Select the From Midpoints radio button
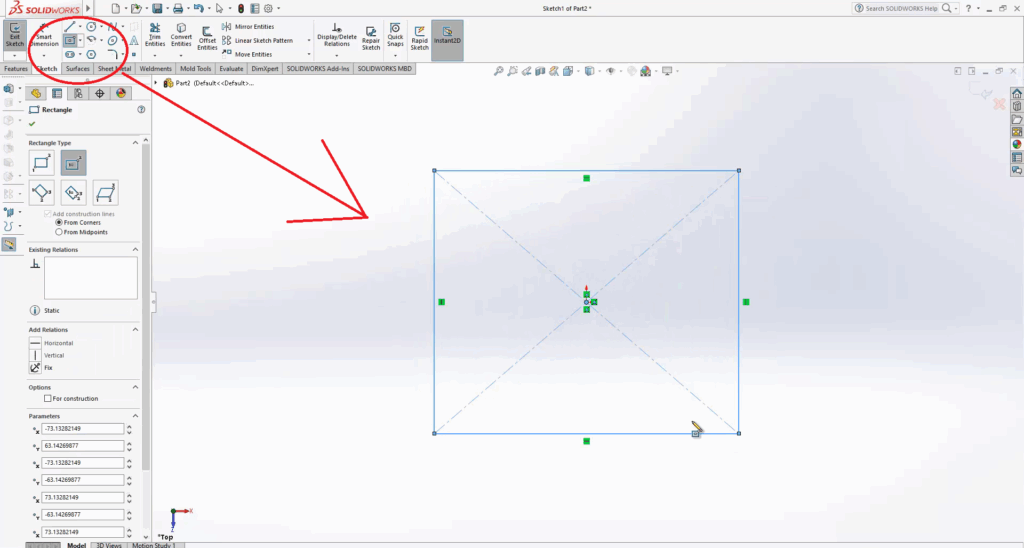Image resolution: width=1024 pixels, height=548 pixels. [59, 232]
